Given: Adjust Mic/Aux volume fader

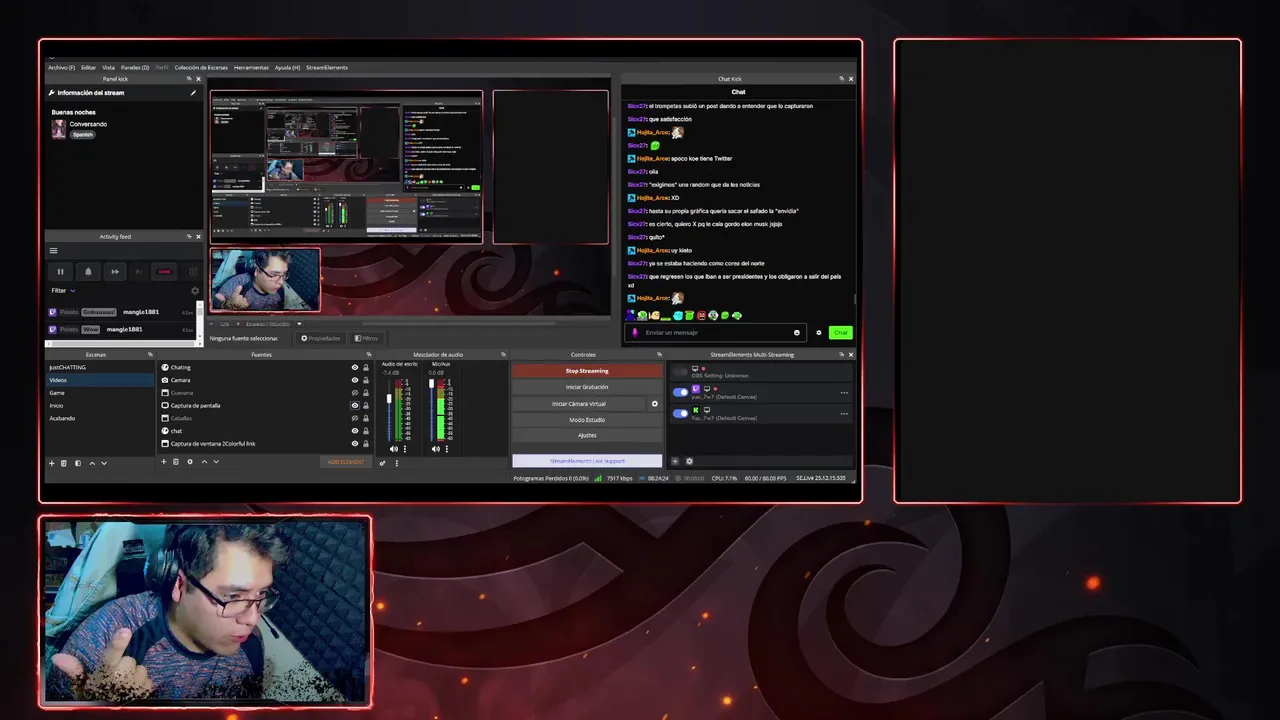Looking at the screenshot, I should [x=431, y=383].
